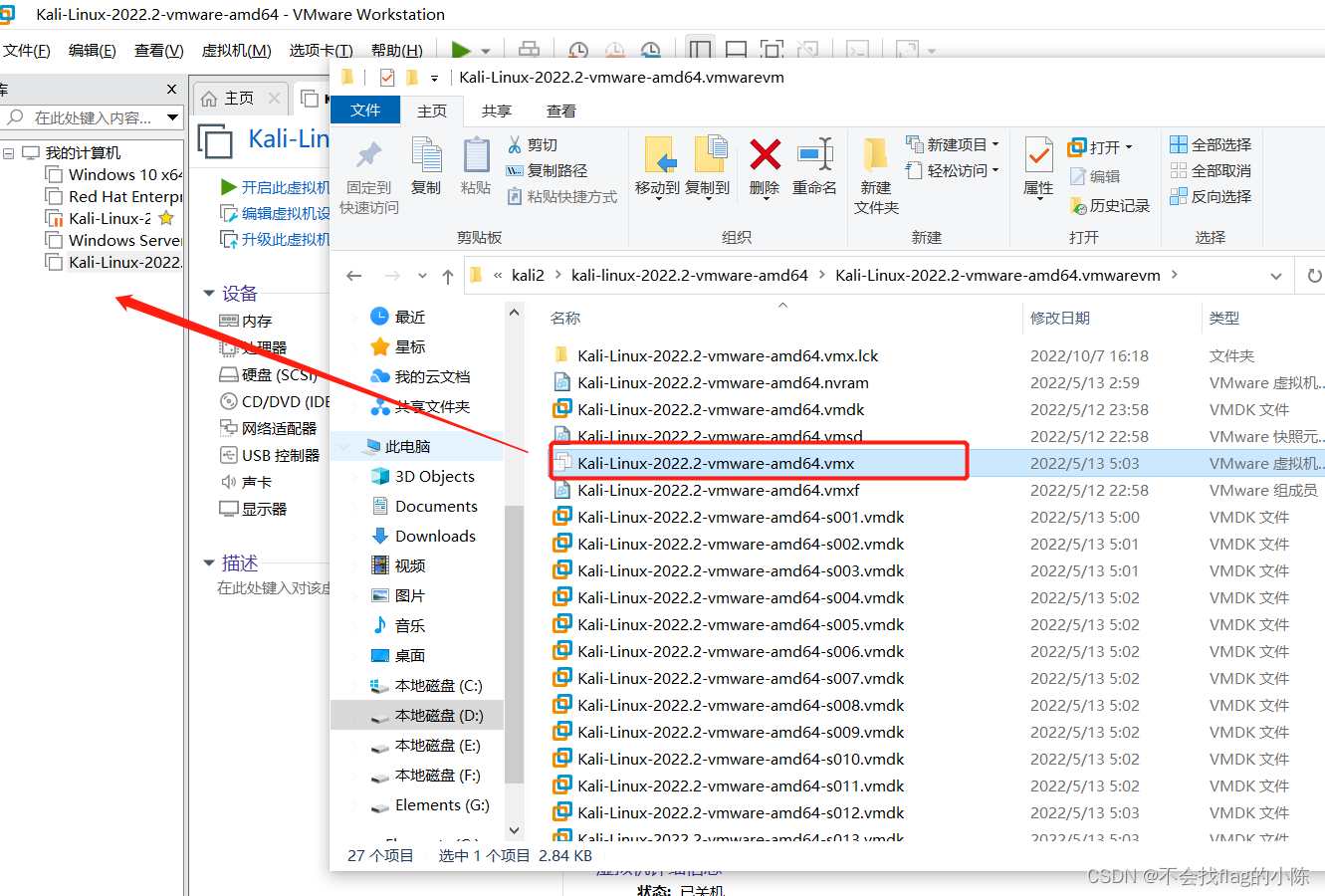Sort files by the Name column header
The image size is (1325, 896).
pos(565,319)
